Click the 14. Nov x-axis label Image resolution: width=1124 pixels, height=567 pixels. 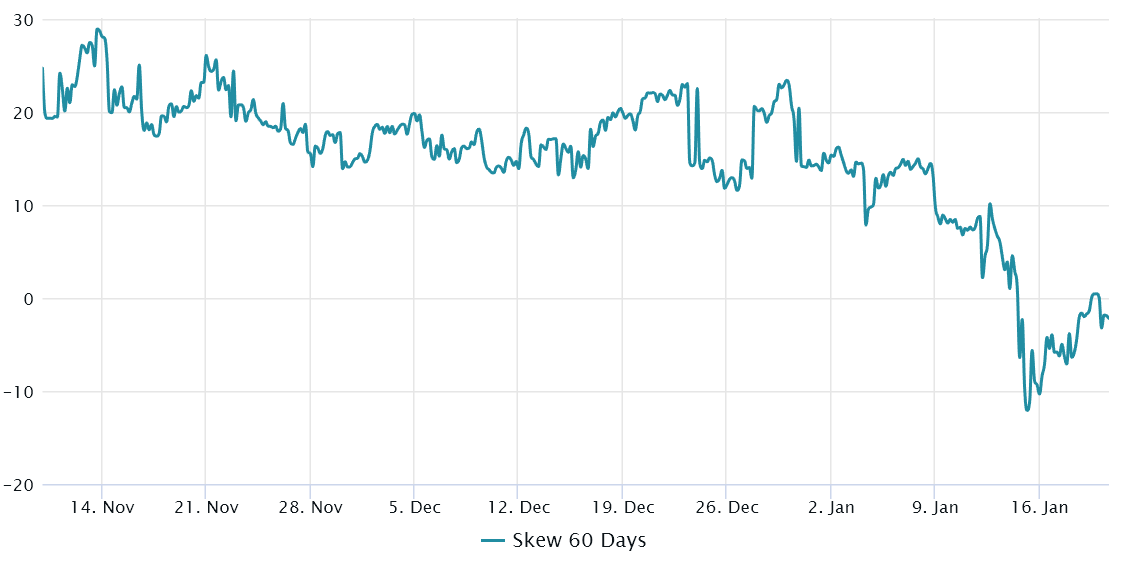[102, 508]
